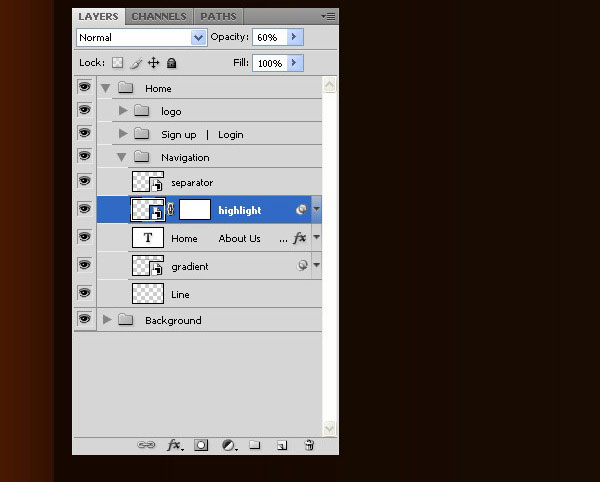Expand effects arrow on the highlight layer
This screenshot has width=600, height=482.
316,209
